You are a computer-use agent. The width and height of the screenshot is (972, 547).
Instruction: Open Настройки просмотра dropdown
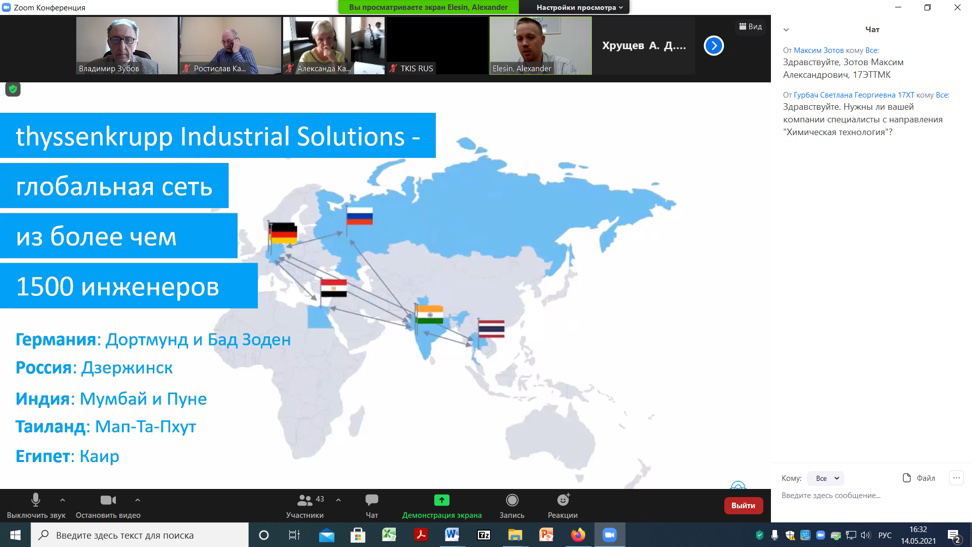click(x=579, y=7)
